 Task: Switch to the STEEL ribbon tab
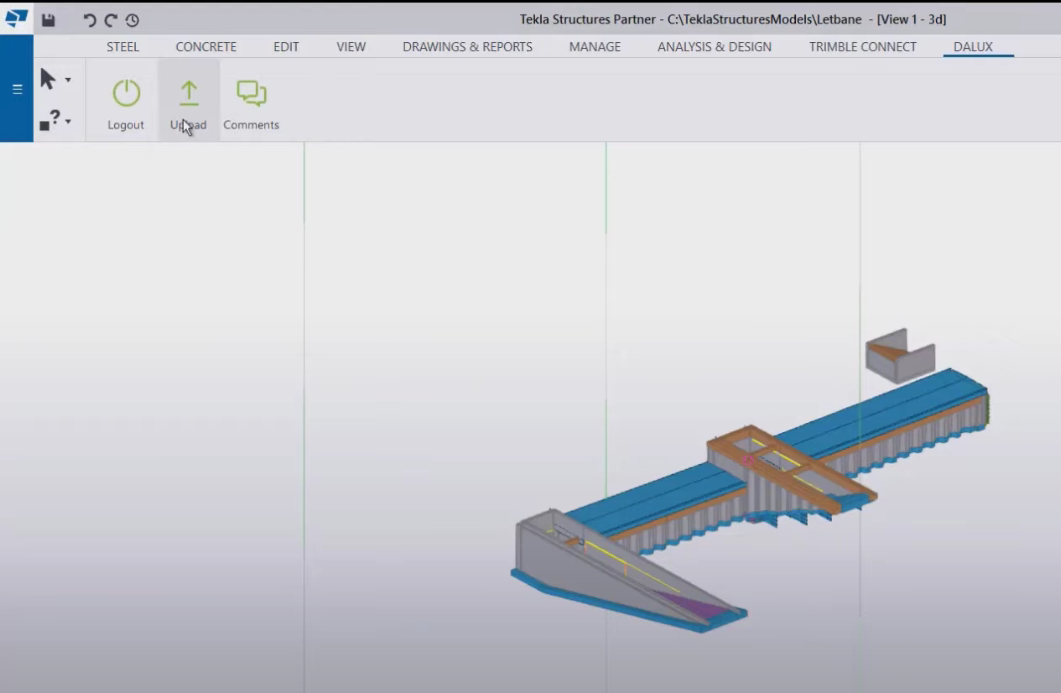123,47
